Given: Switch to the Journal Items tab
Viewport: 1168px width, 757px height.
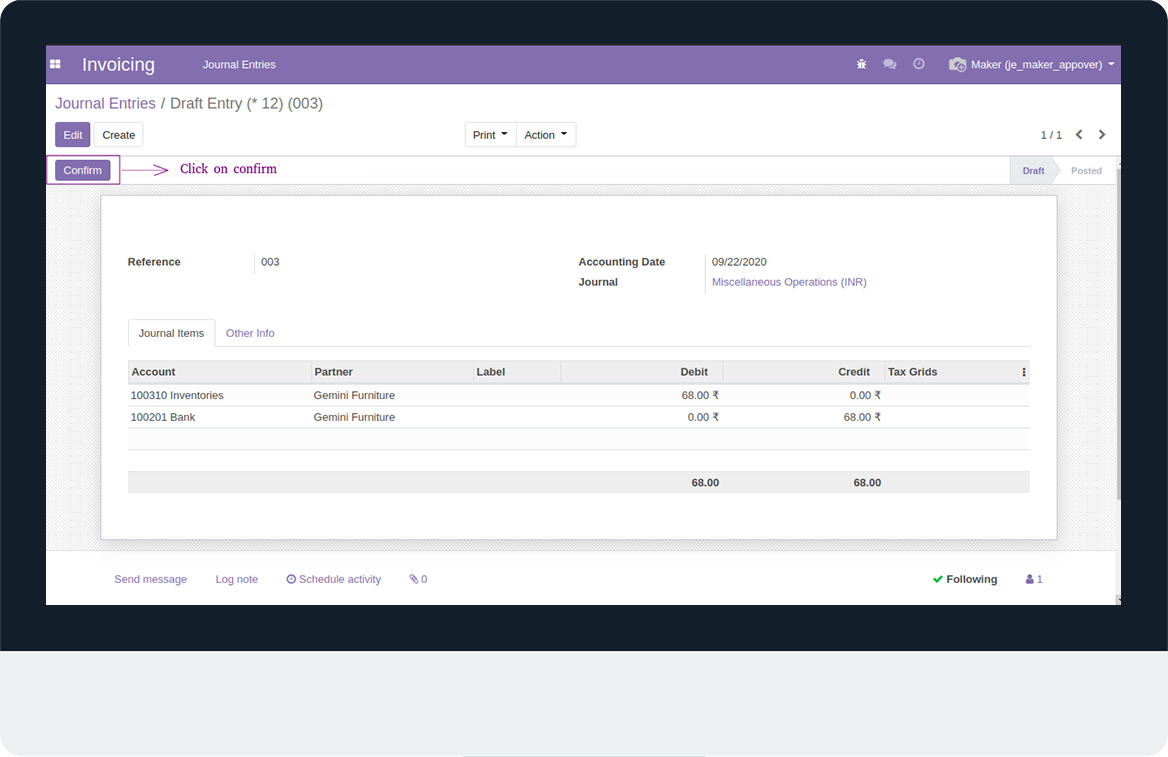Looking at the screenshot, I should 171,333.
